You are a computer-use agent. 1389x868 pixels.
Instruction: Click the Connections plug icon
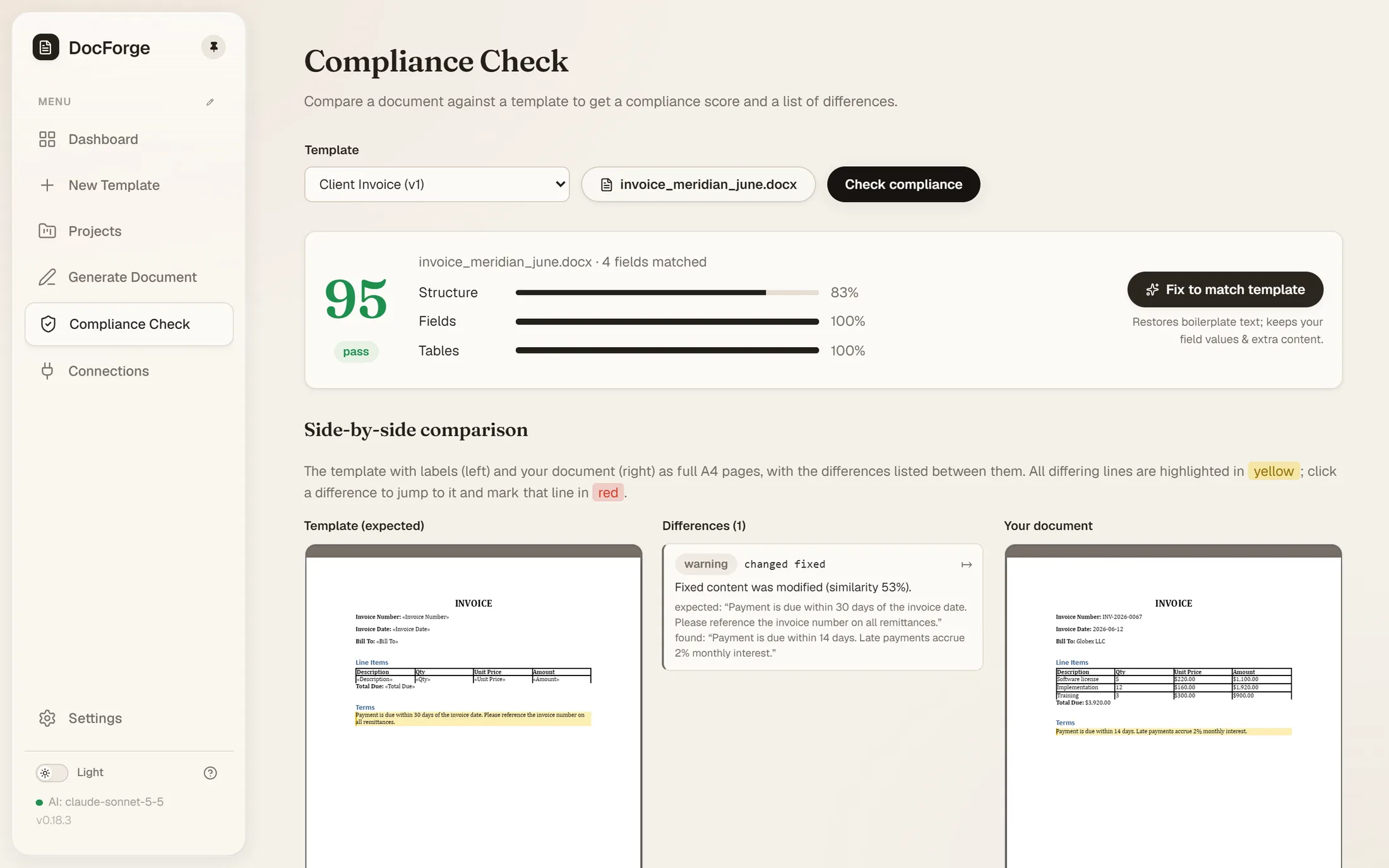point(47,371)
